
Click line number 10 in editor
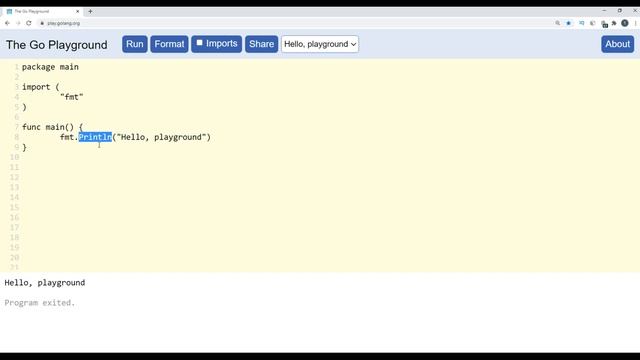click(x=15, y=157)
